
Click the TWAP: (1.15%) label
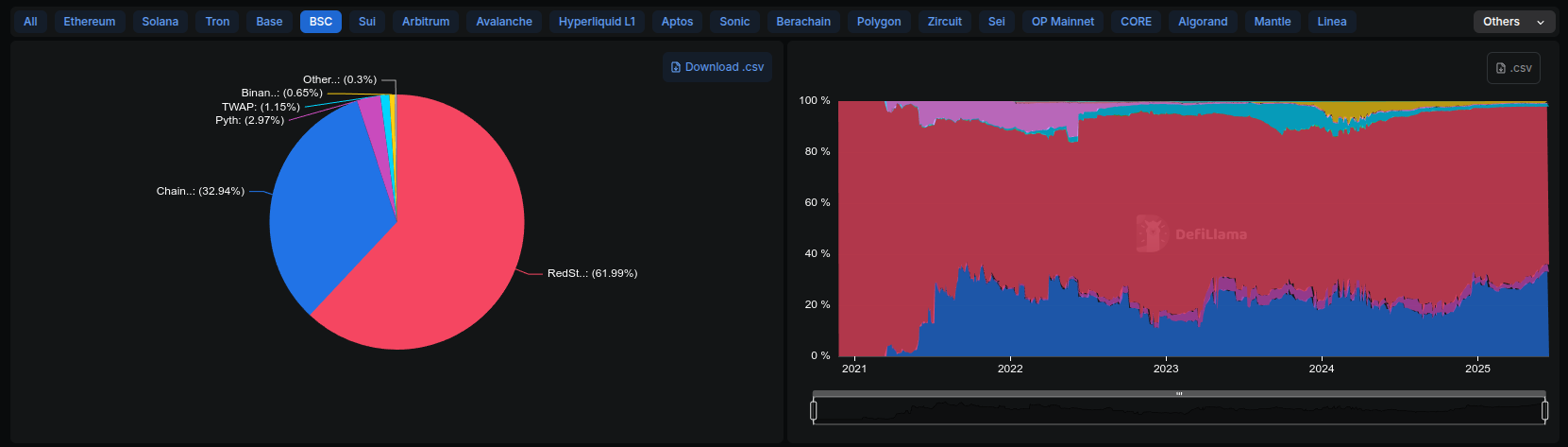pos(261,107)
